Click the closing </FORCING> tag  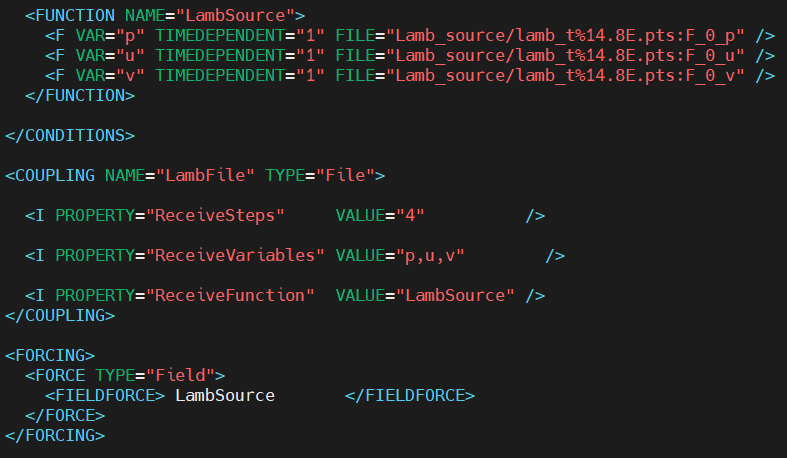pyautogui.click(x=55, y=436)
